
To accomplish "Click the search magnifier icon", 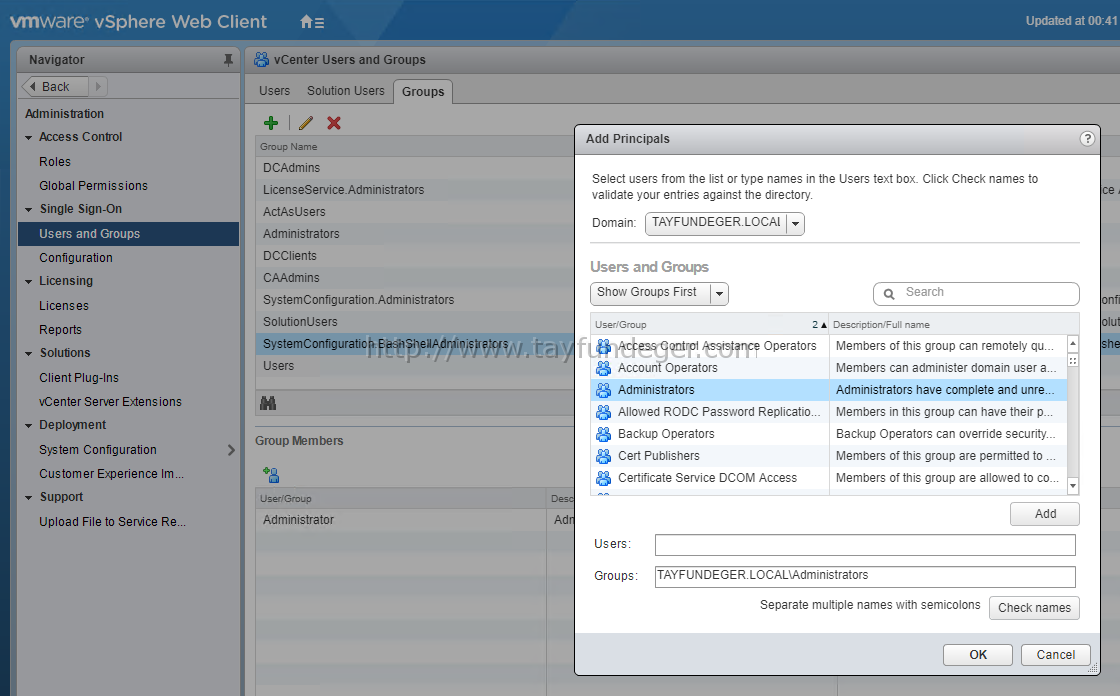I will point(889,294).
